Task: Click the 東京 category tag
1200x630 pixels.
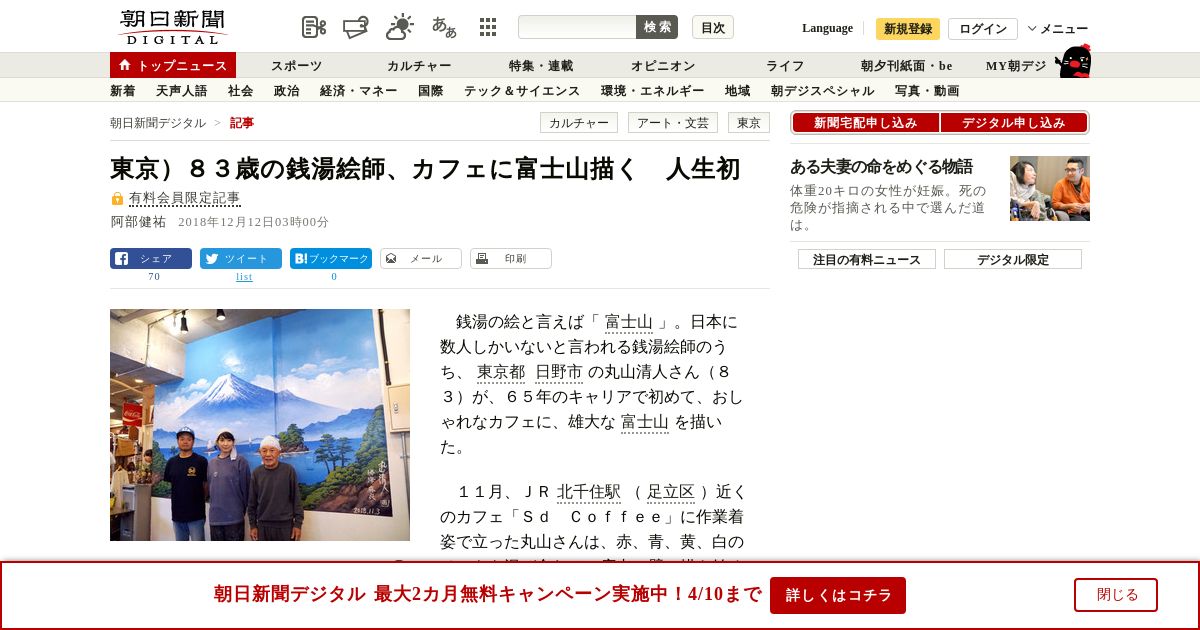Action: pos(749,123)
